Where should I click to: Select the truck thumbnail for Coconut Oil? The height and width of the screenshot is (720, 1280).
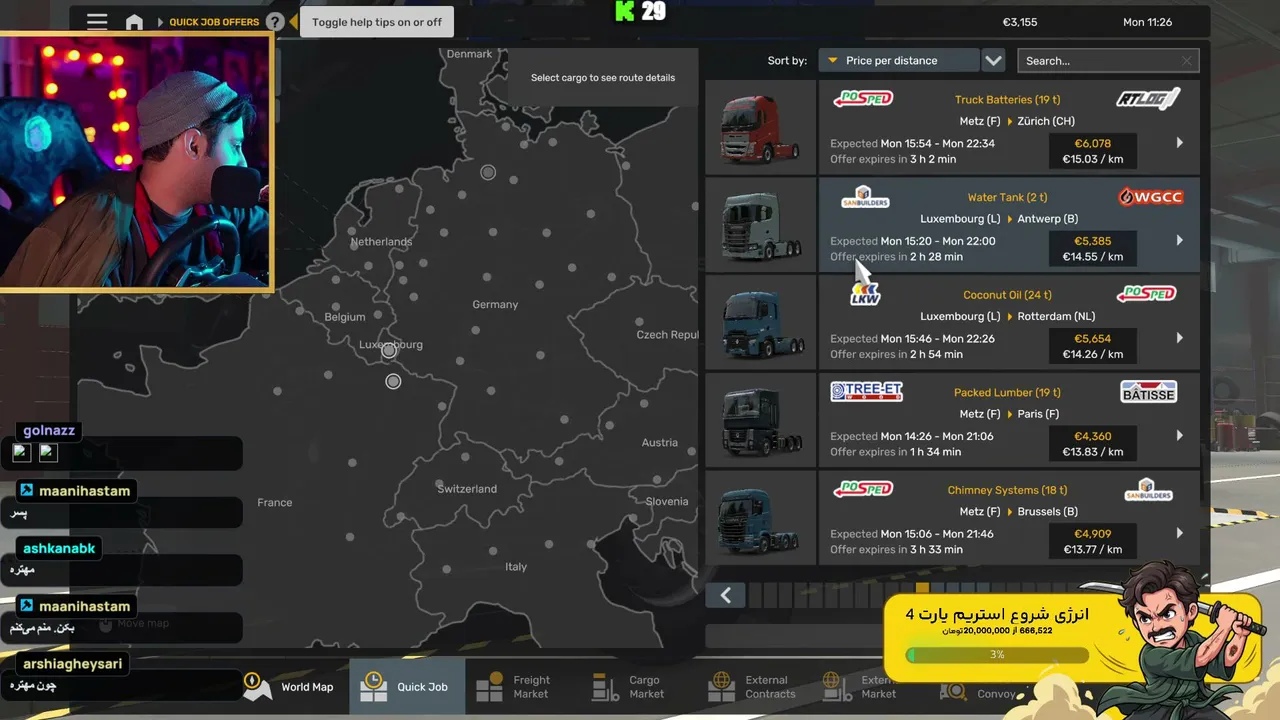(761, 323)
